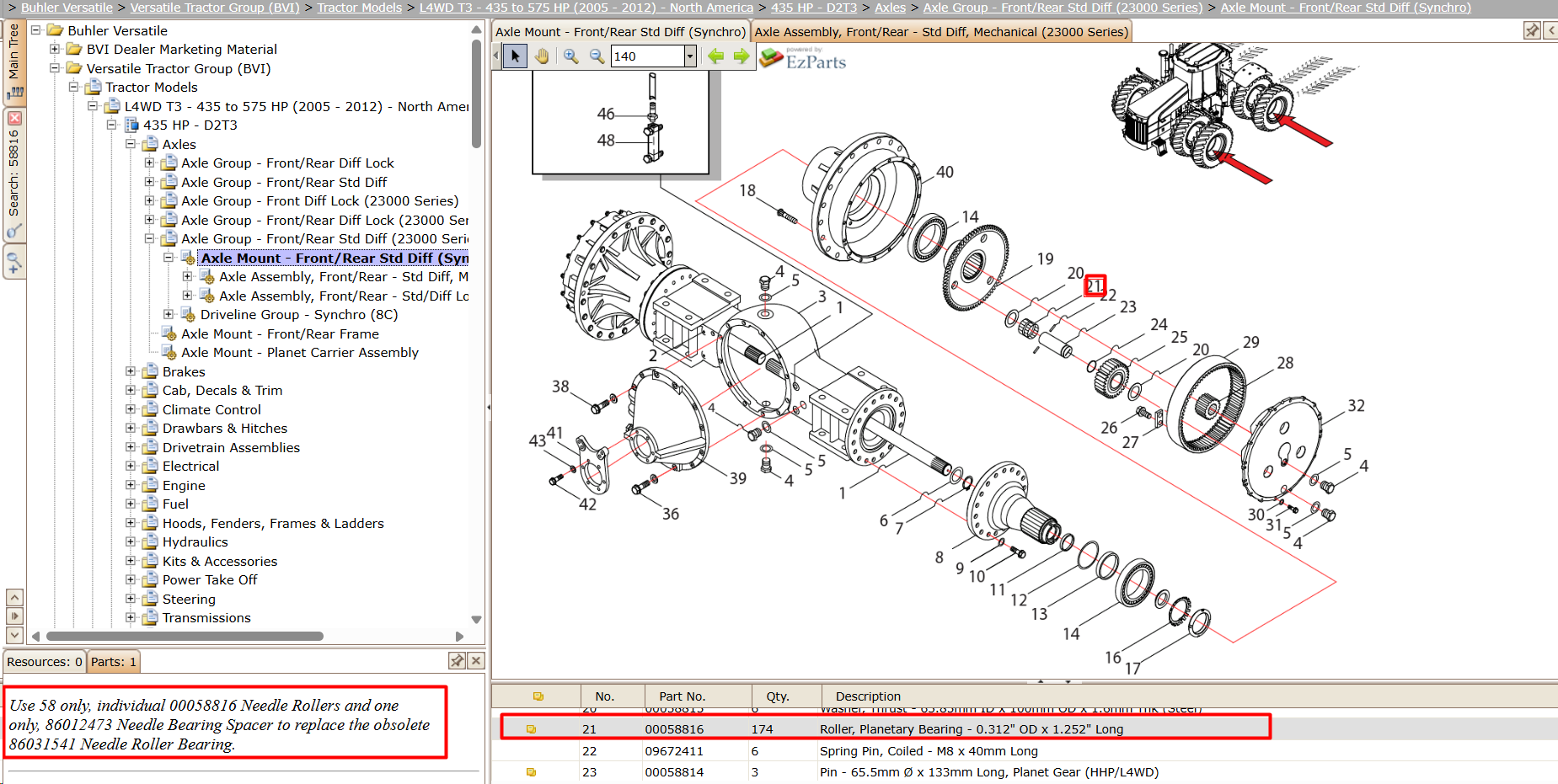Expand the Hydraulics tree node

[131, 541]
